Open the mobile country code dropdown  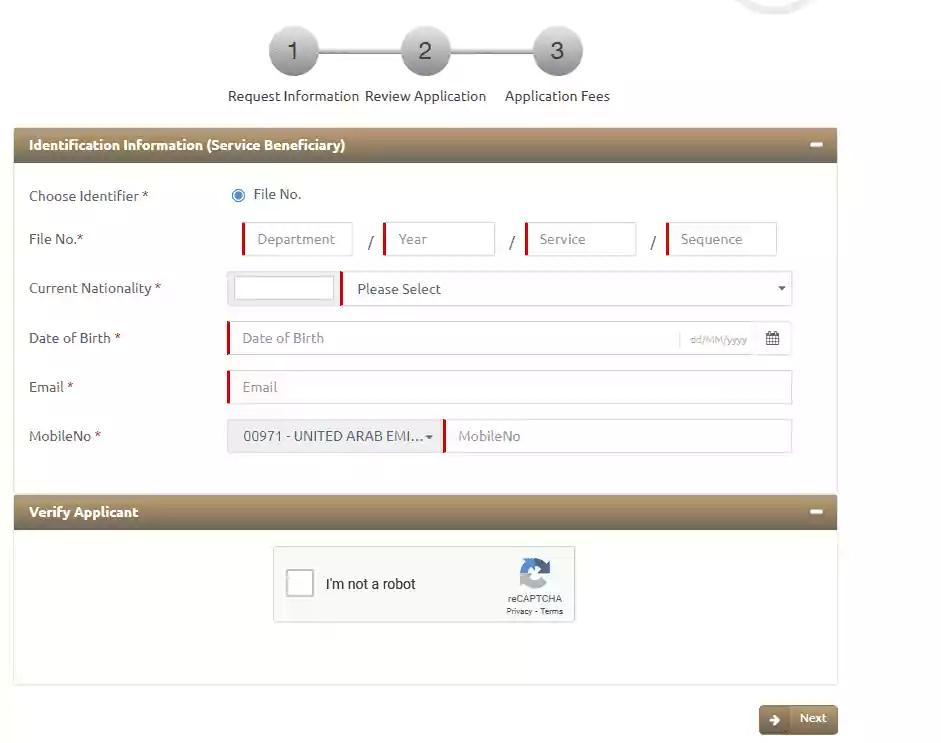click(x=335, y=436)
